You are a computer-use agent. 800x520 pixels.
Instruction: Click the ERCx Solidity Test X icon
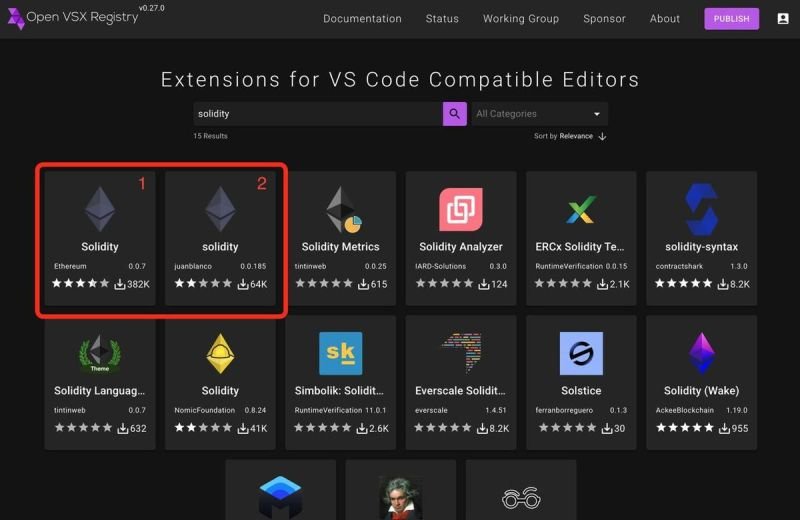click(x=581, y=210)
